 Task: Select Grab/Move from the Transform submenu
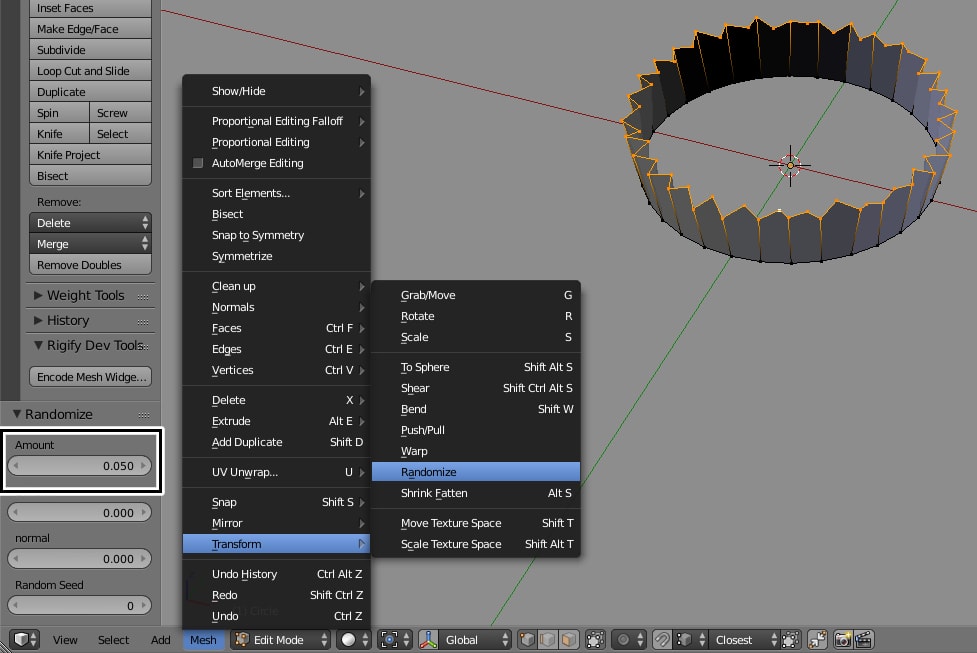tap(476, 295)
